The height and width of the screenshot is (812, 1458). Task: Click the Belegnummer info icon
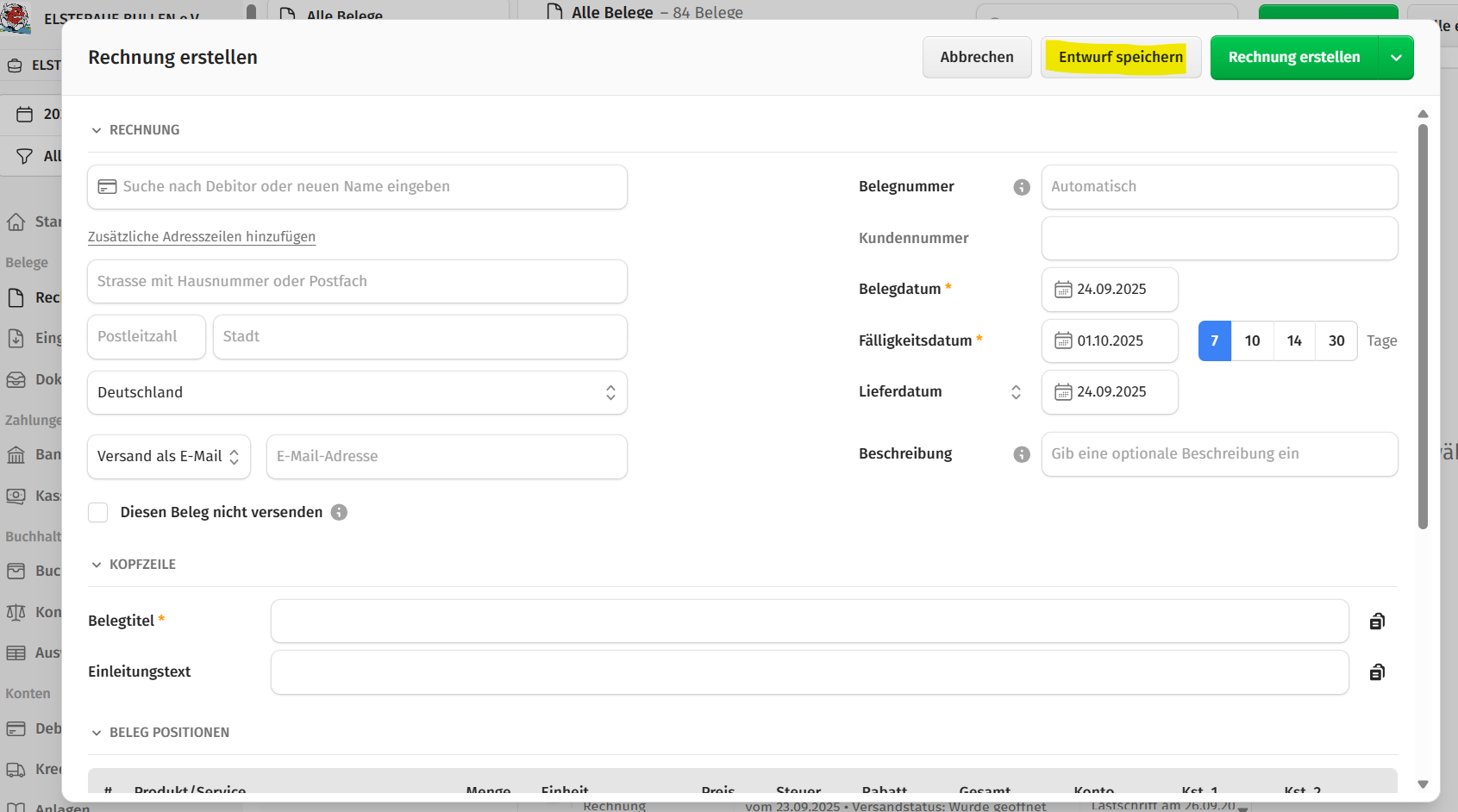(1022, 187)
